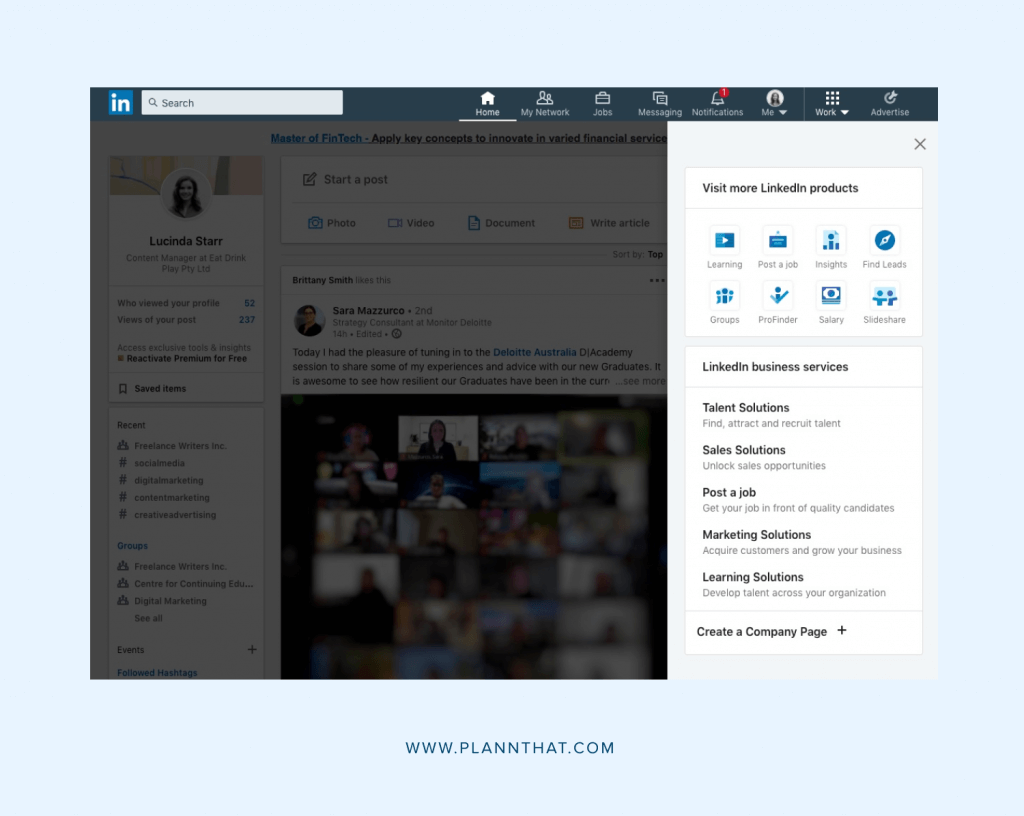The image size is (1024, 816).
Task: Click Start a post
Action: click(345, 180)
